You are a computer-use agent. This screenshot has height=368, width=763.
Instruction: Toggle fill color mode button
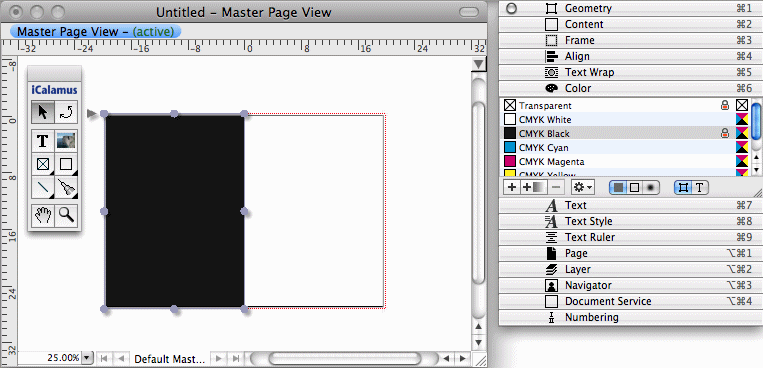[x=618, y=187]
